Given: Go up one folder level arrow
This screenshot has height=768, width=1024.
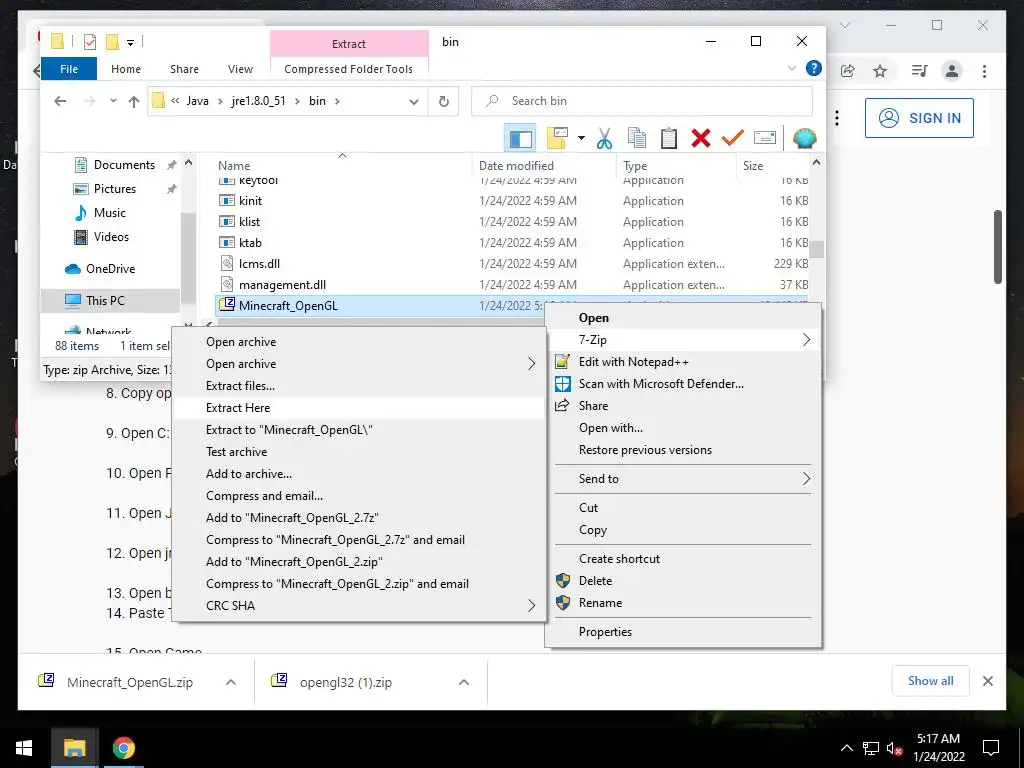Looking at the screenshot, I should 134,101.
